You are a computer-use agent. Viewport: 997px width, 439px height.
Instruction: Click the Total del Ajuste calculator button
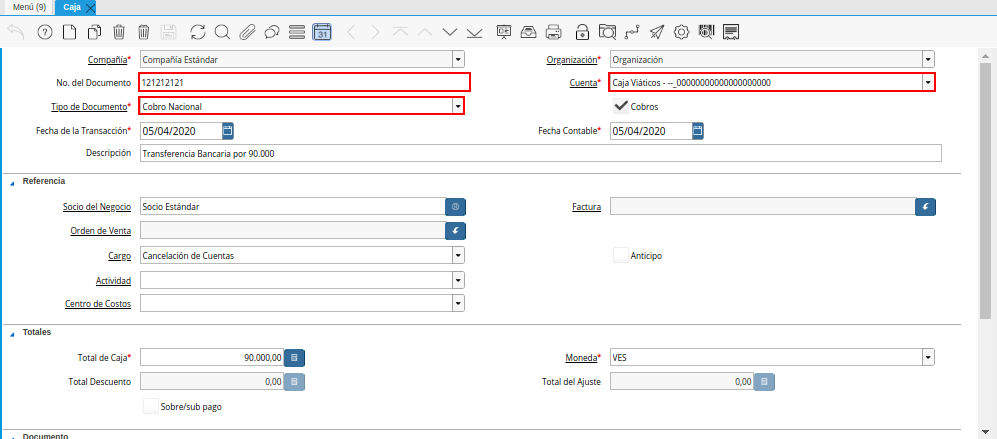coord(764,382)
